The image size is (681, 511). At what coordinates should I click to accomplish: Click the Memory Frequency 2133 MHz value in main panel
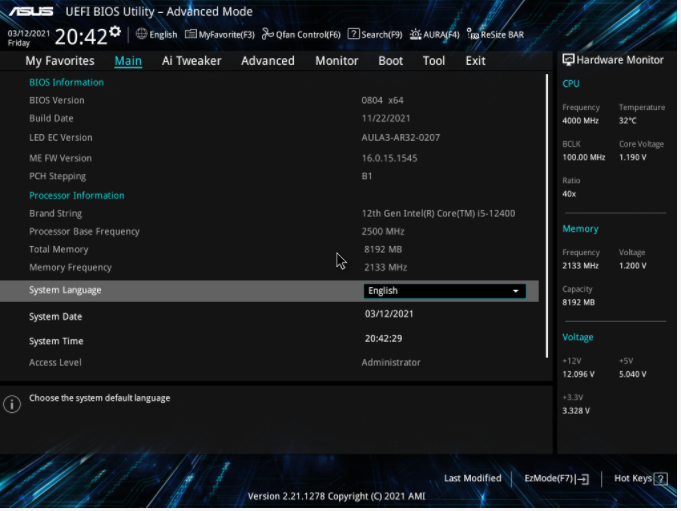click(386, 268)
